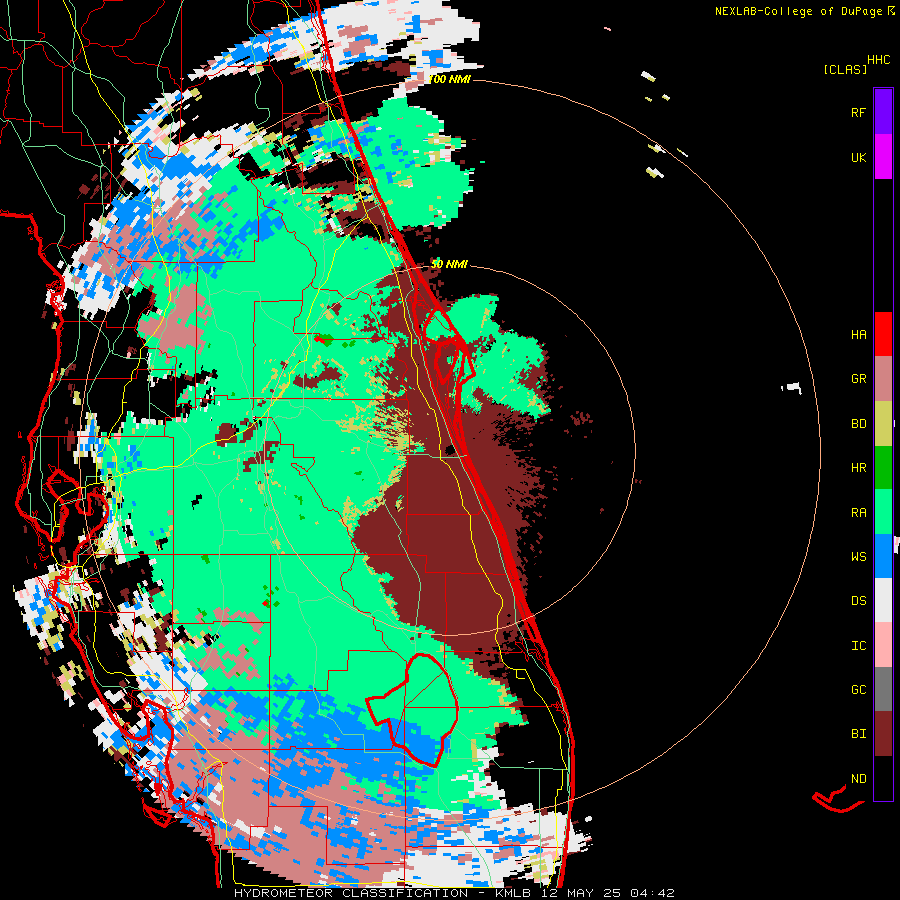
Task: Click the 'HA' legend label
Action: 858,334
